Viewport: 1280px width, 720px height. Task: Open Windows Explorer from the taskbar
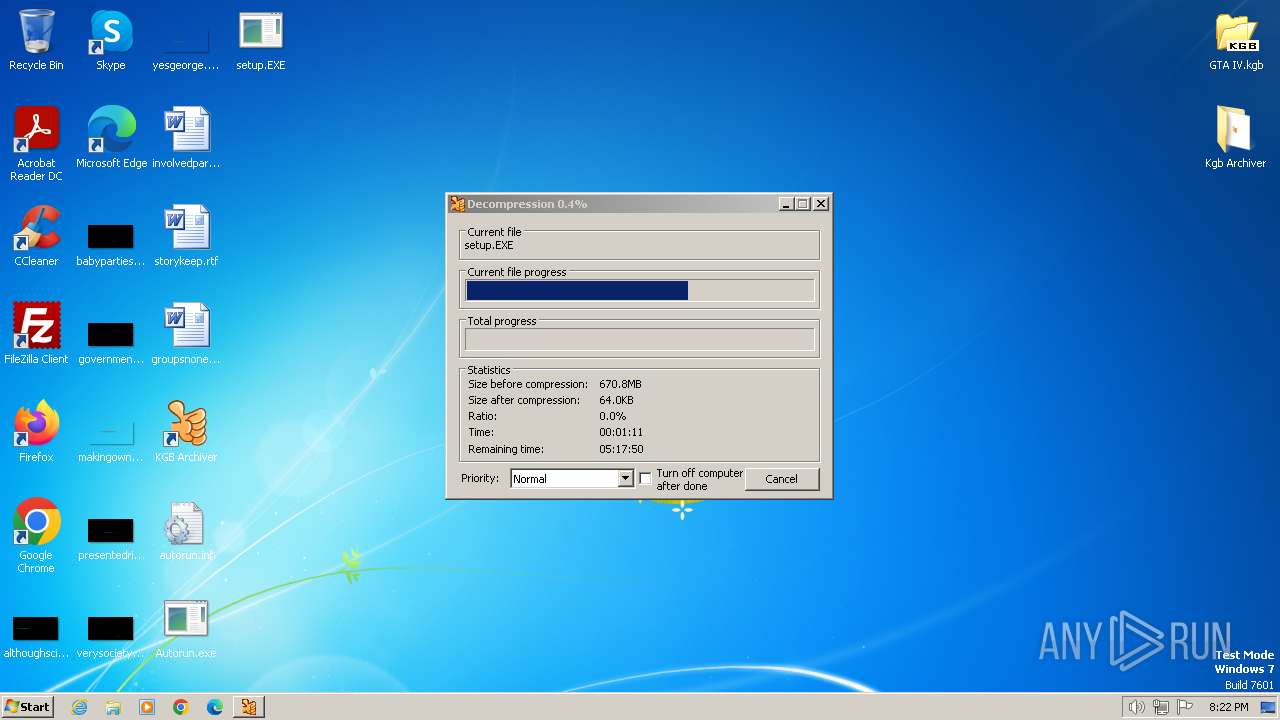click(113, 707)
